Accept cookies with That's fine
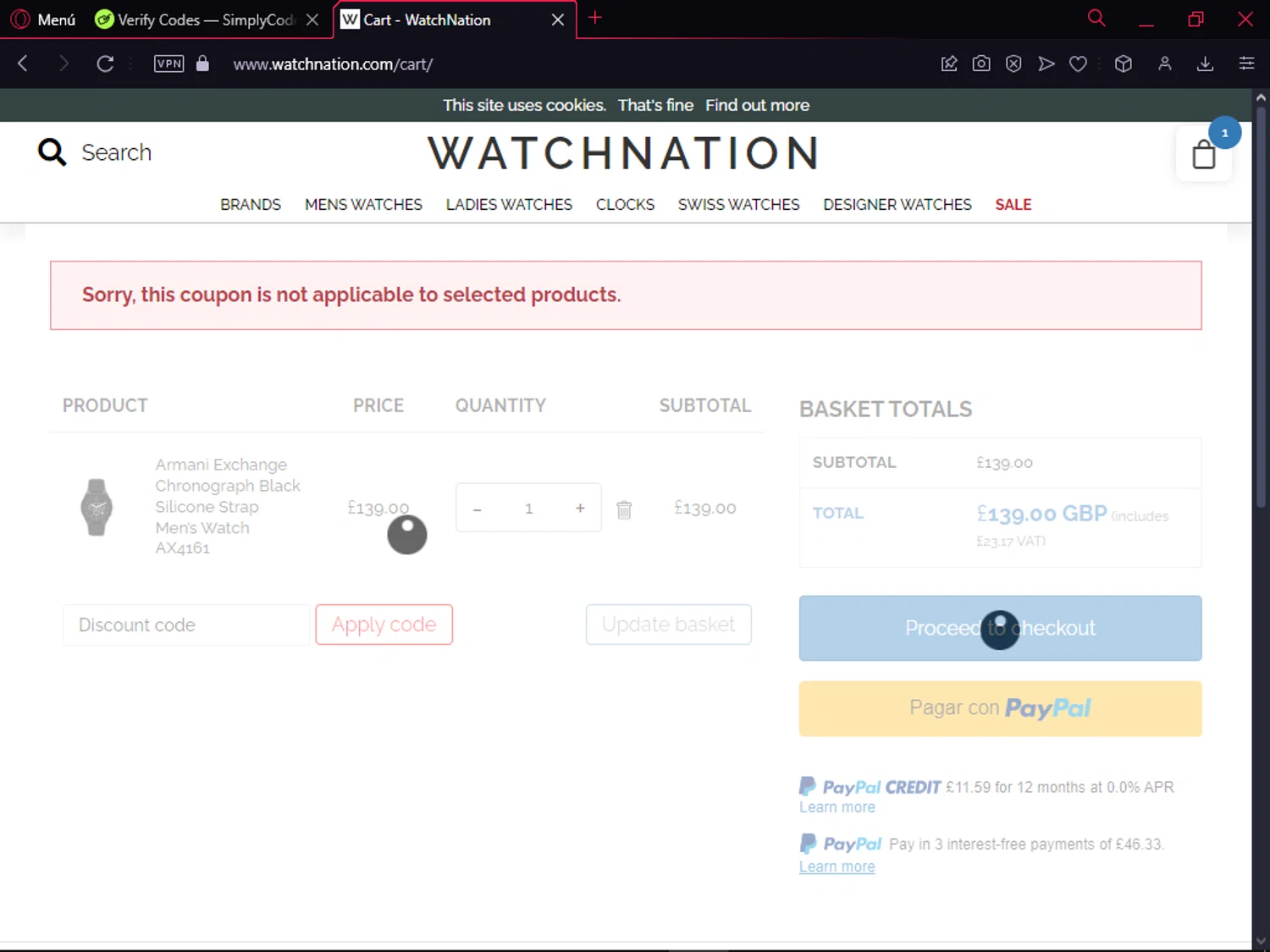This screenshot has height=952, width=1270. tap(655, 105)
